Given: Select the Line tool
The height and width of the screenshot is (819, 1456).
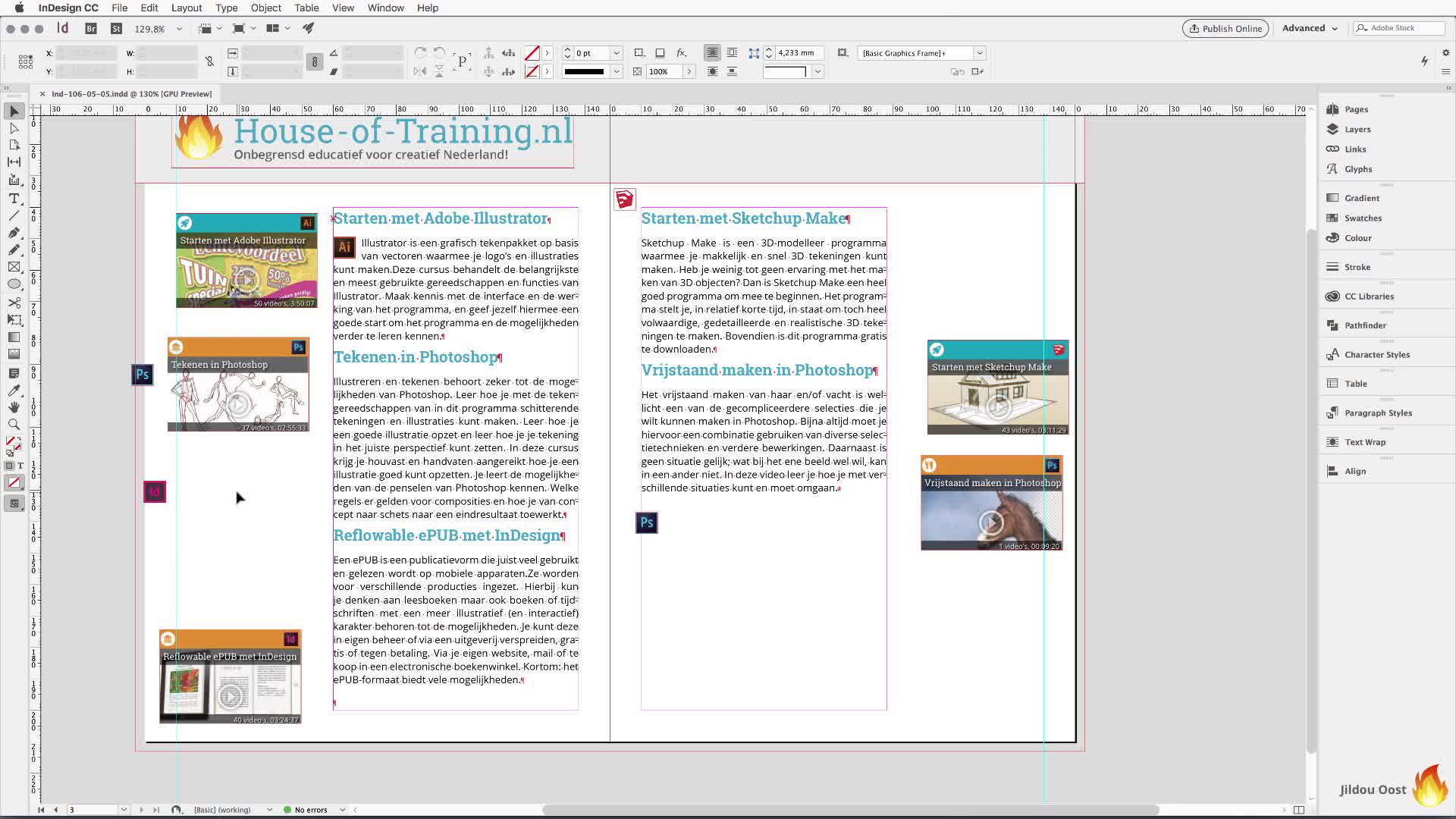Looking at the screenshot, I should 14,215.
